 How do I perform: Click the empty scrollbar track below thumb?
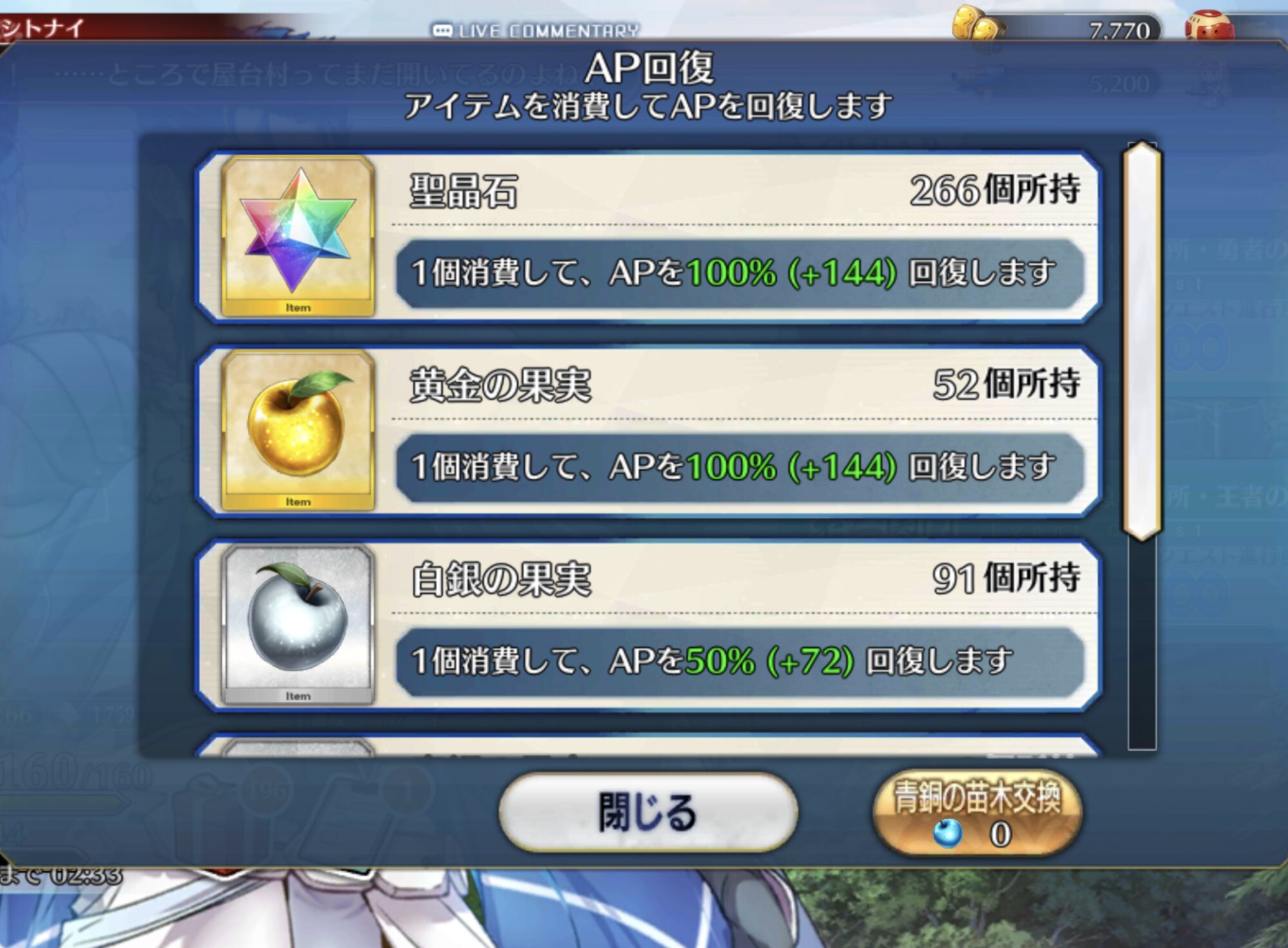click(1142, 645)
